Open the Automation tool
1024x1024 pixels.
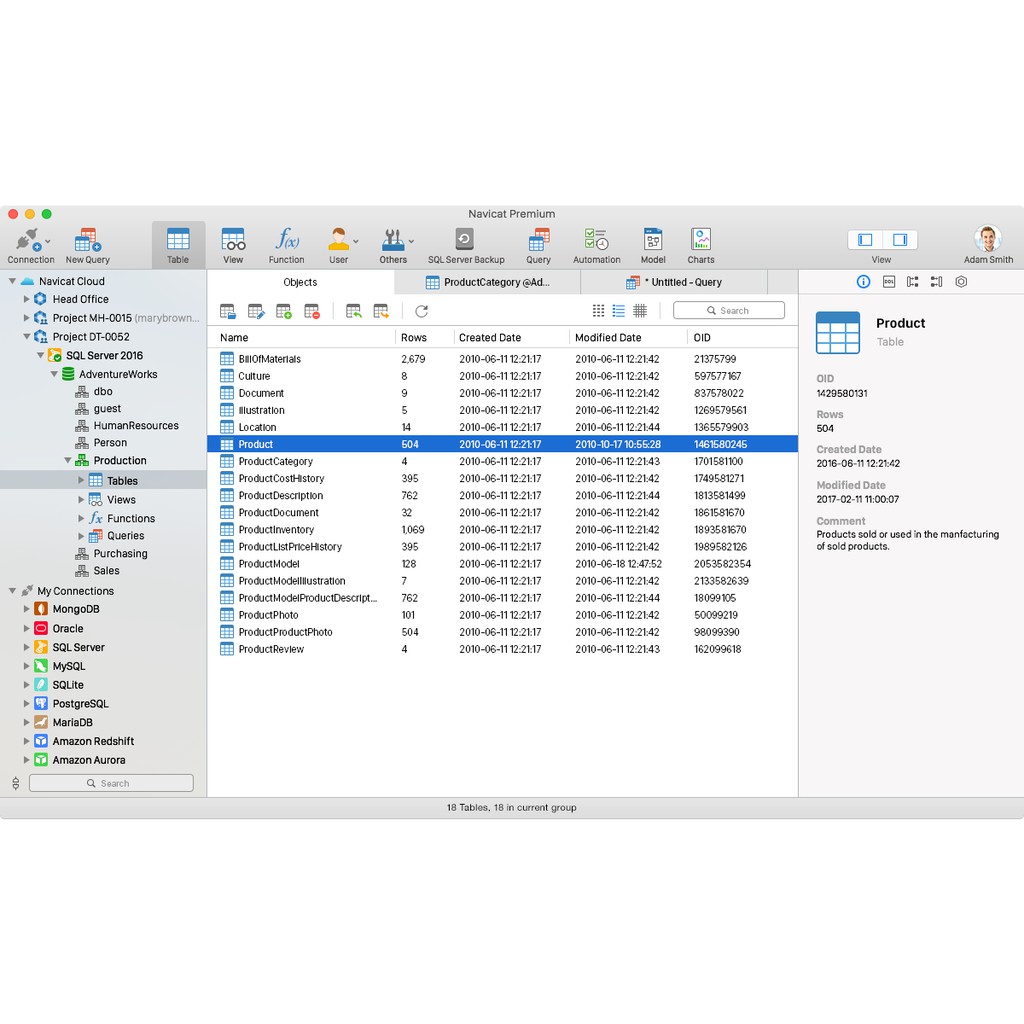596,245
